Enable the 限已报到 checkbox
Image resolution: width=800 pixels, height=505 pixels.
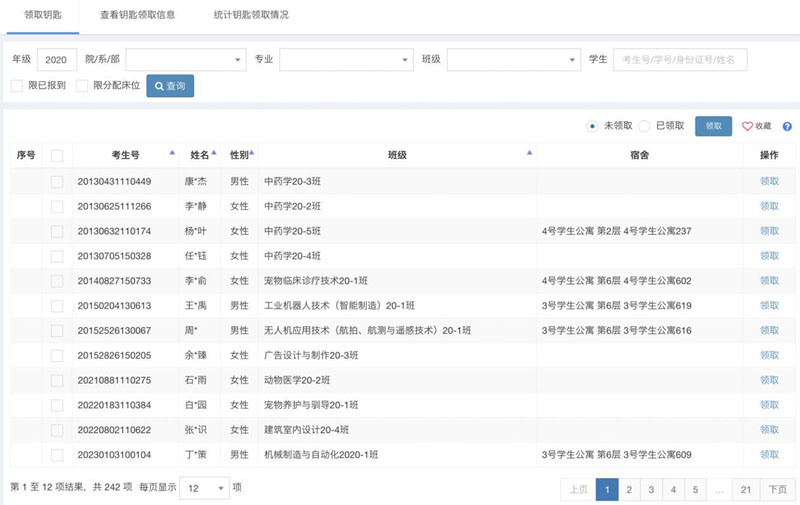point(17,86)
